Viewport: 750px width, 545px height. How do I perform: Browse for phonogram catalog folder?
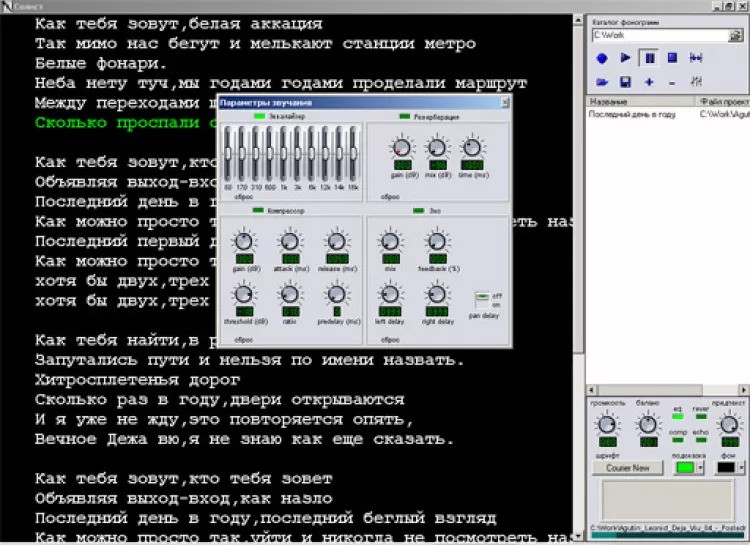click(735, 35)
